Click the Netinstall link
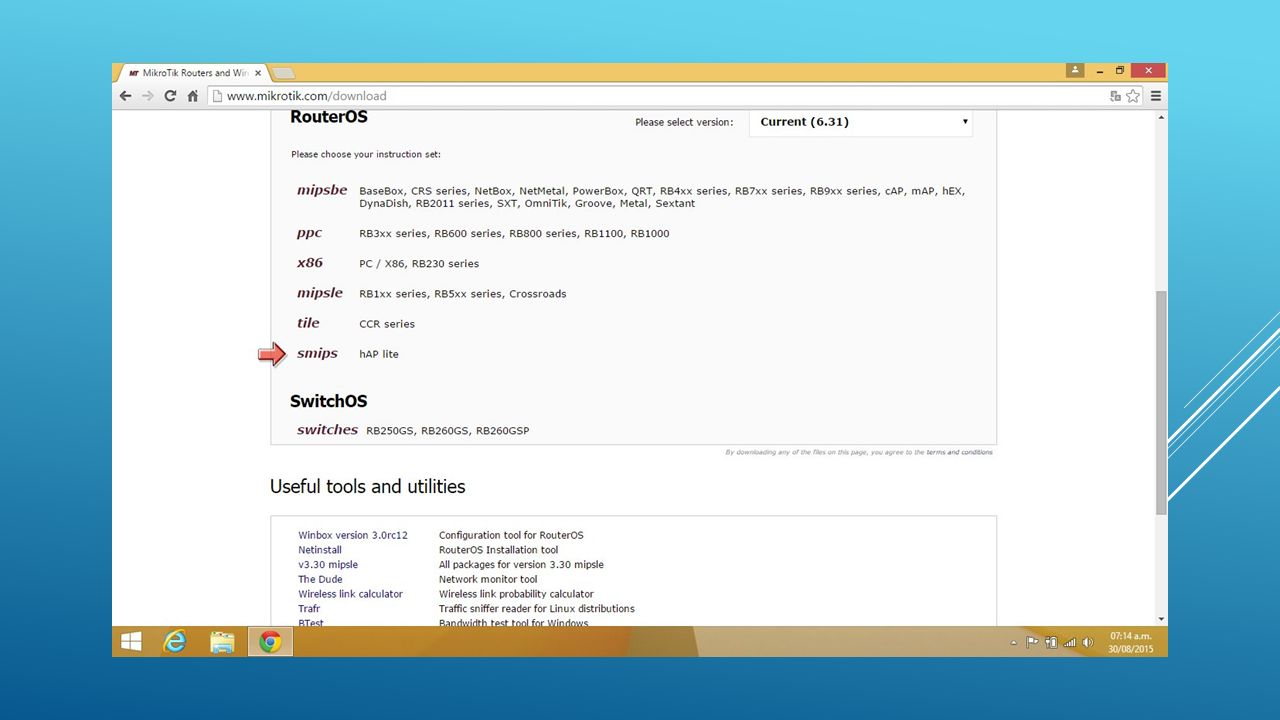 pyautogui.click(x=320, y=550)
